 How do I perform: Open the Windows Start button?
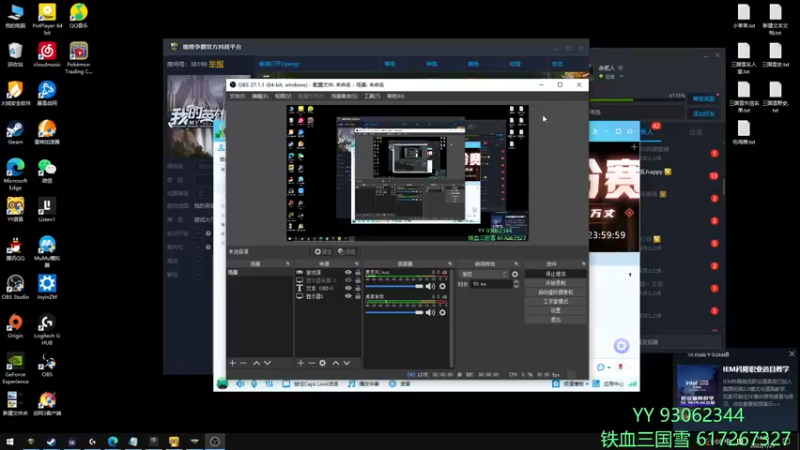pyautogui.click(x=10, y=441)
